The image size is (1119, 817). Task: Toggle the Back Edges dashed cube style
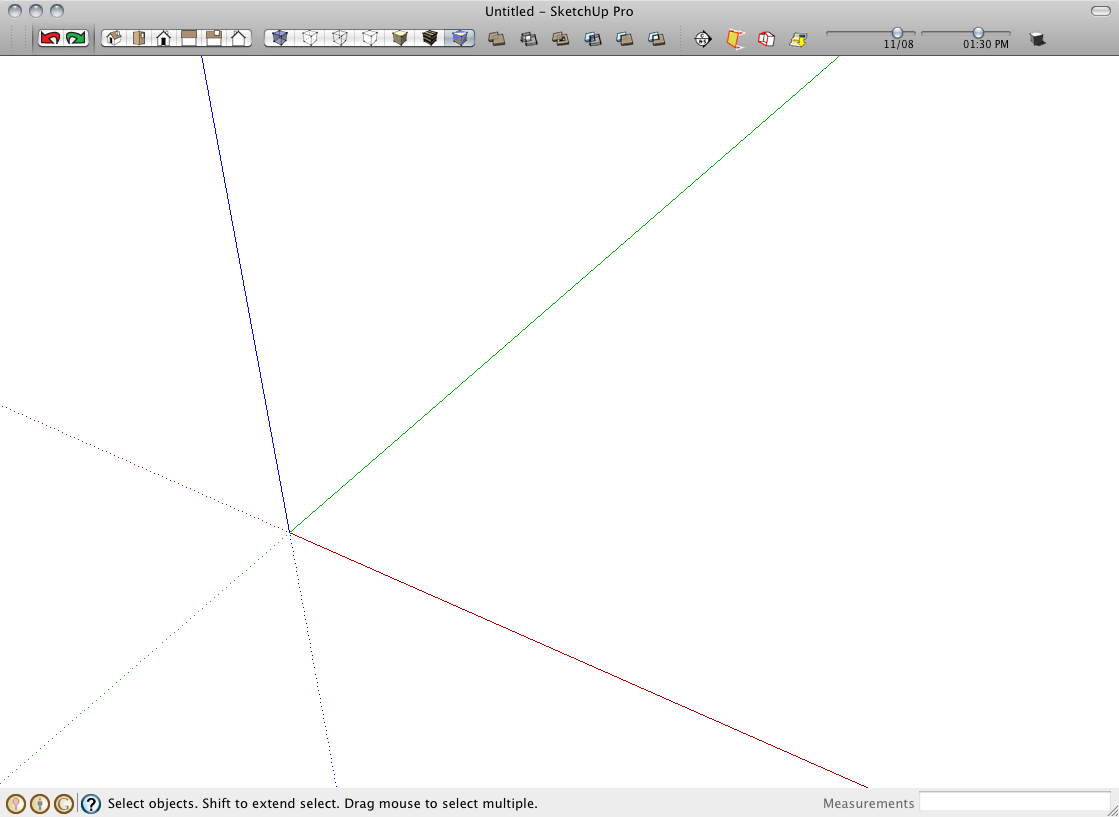pyautogui.click(x=310, y=38)
